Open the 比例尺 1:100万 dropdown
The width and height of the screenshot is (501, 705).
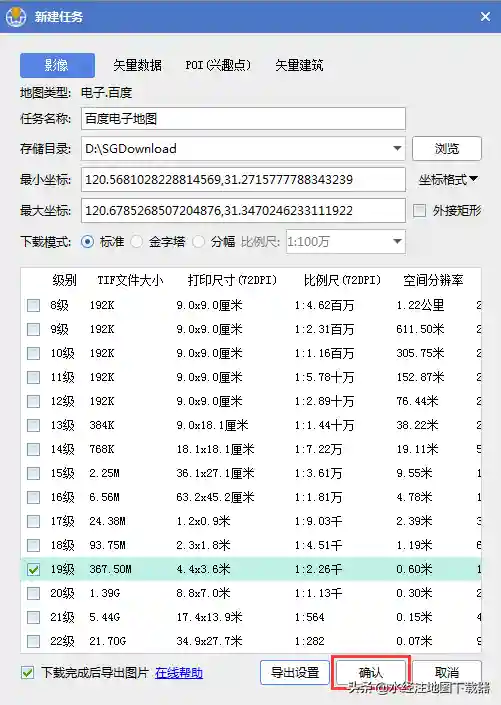click(x=346, y=242)
